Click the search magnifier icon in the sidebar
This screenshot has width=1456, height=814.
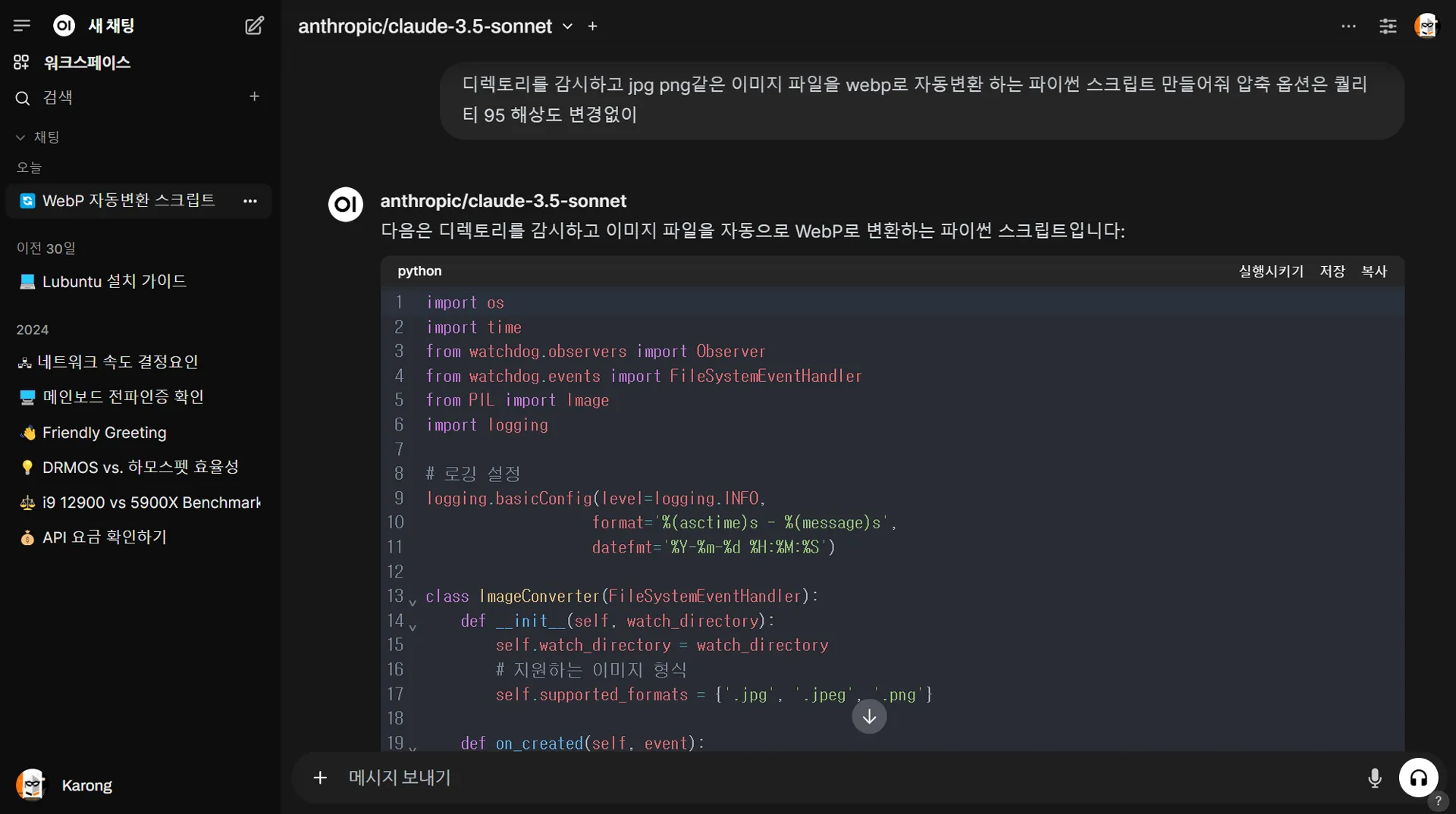(x=23, y=98)
